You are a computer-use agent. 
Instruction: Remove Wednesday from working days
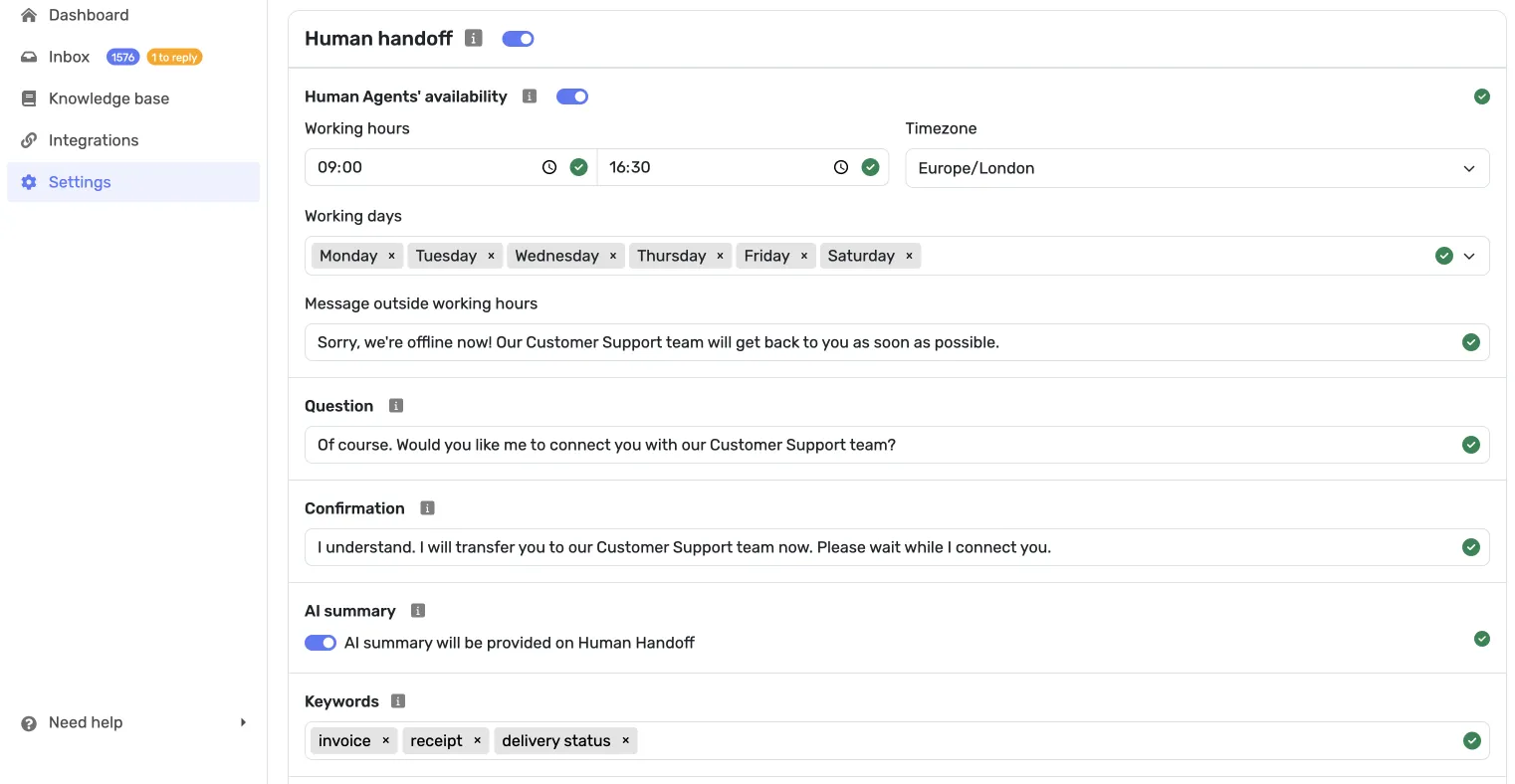[613, 256]
